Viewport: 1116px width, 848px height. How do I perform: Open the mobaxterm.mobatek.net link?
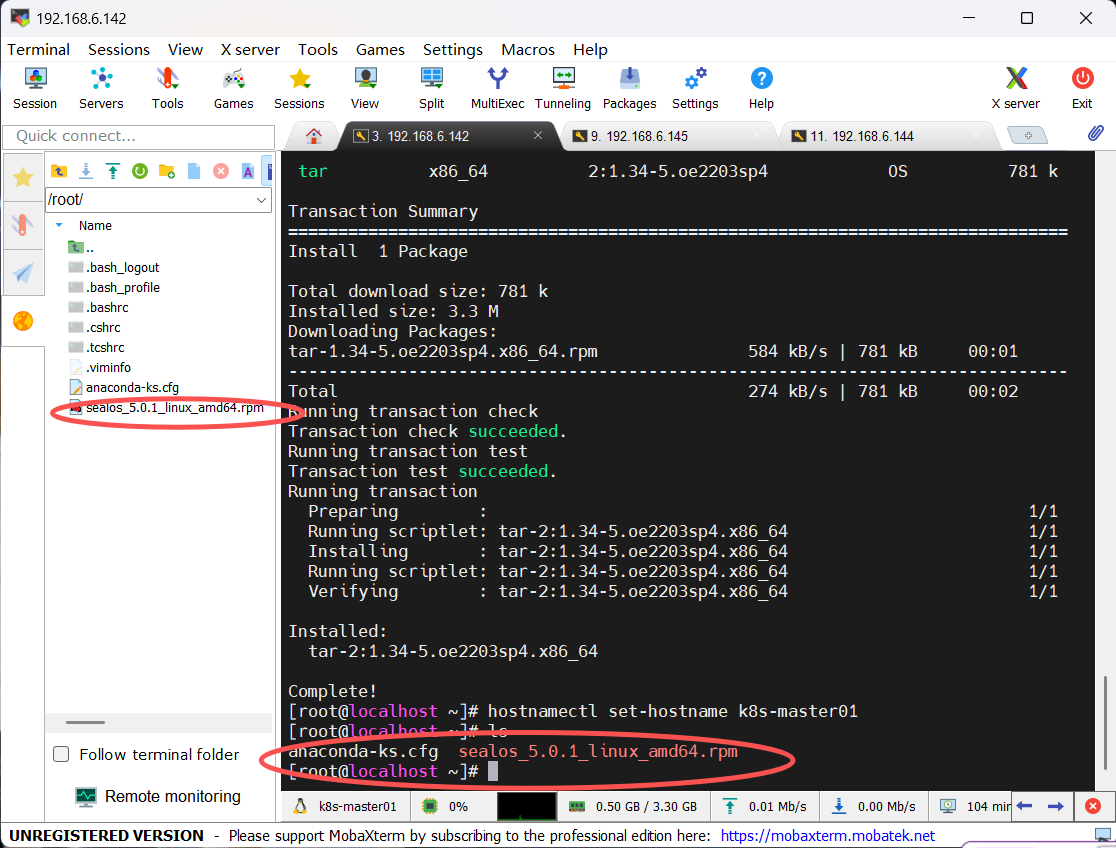[828, 835]
